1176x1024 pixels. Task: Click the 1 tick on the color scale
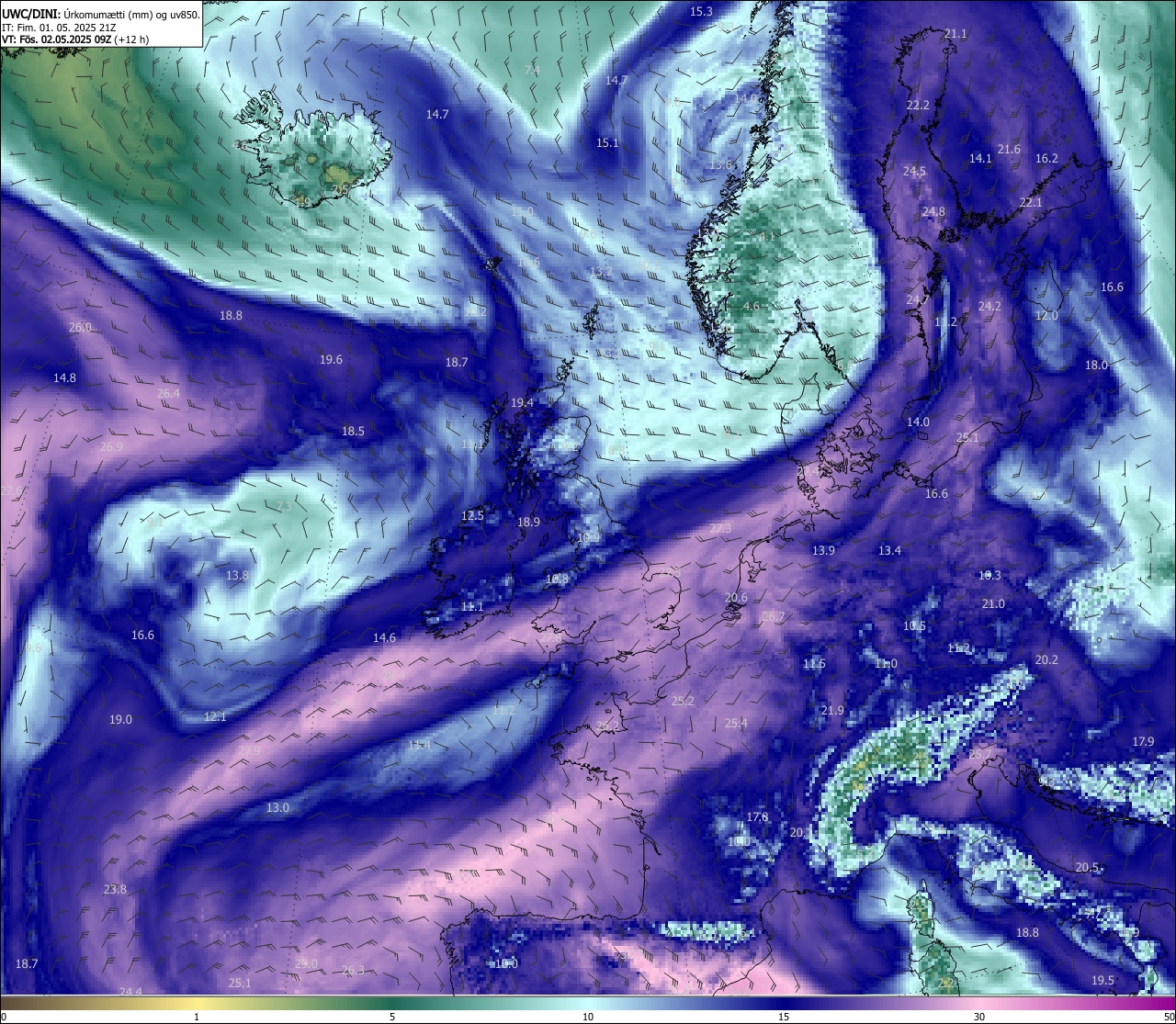(x=197, y=1016)
